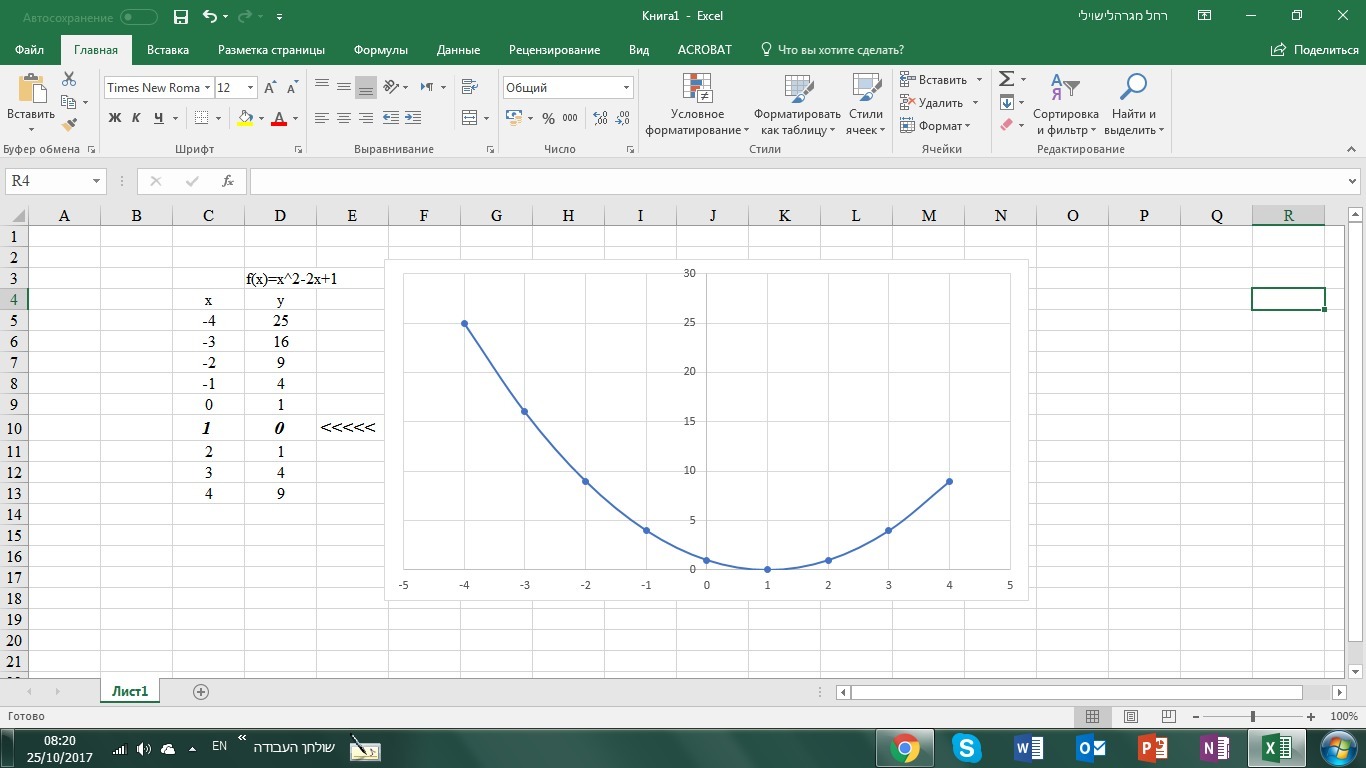This screenshot has height=768, width=1366.
Task: Toggle bold formatting (Ж)
Action: pos(114,118)
